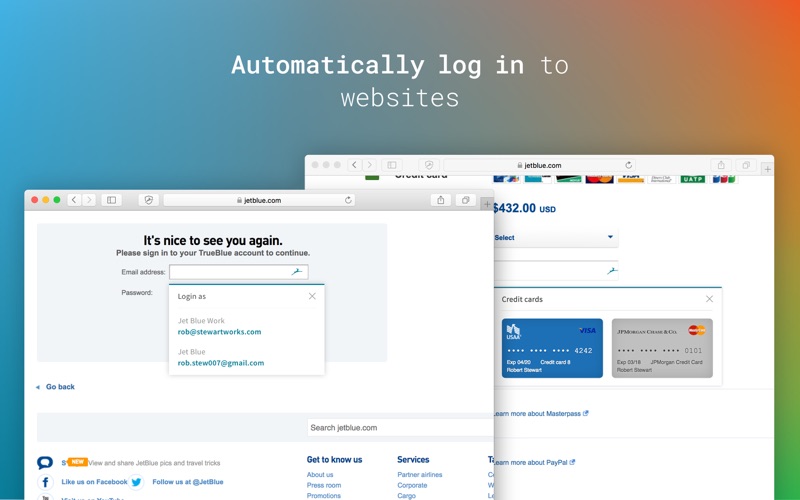Image resolution: width=800 pixels, height=500 pixels.
Task: Close the Login as popup
Action: point(312,296)
